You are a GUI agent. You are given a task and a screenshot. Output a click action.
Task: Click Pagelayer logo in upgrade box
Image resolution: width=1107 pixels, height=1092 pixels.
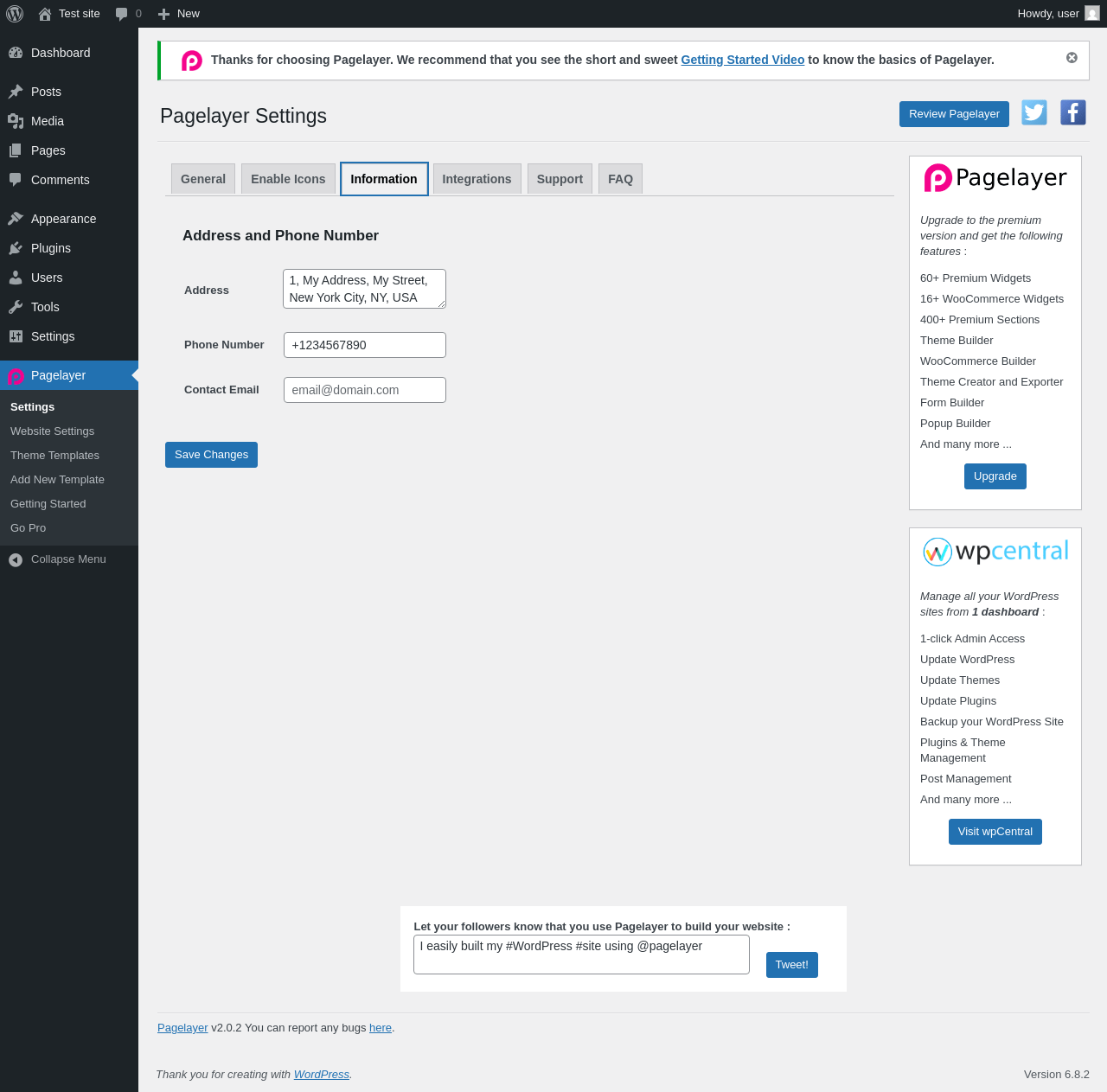(995, 177)
